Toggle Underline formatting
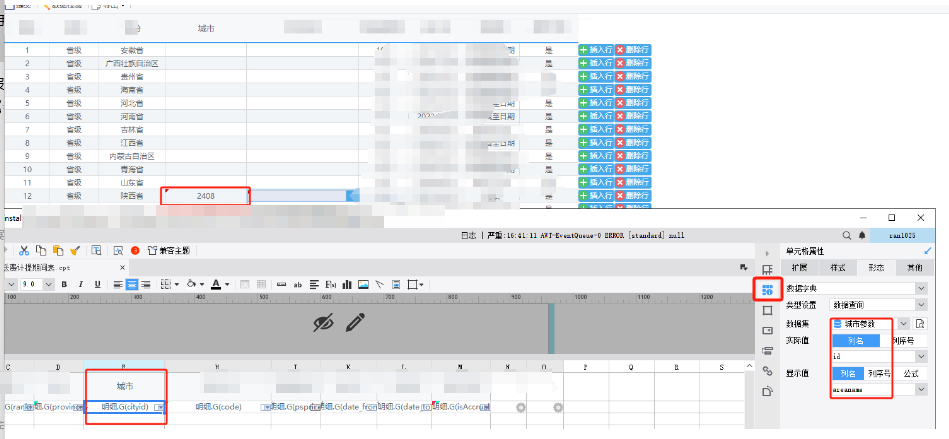This screenshot has height=439, width=949. pyautogui.click(x=97, y=284)
